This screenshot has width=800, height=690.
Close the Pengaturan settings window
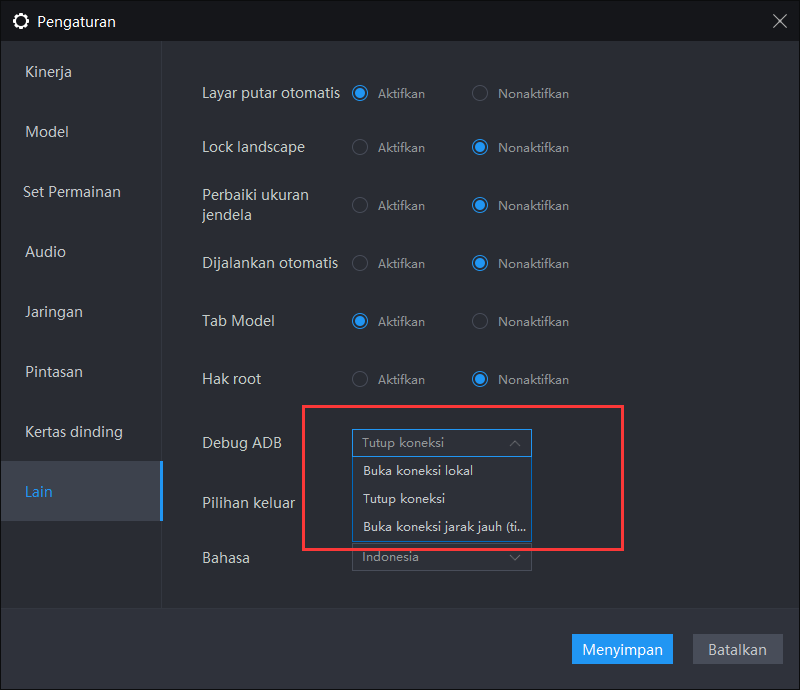pyautogui.click(x=779, y=21)
